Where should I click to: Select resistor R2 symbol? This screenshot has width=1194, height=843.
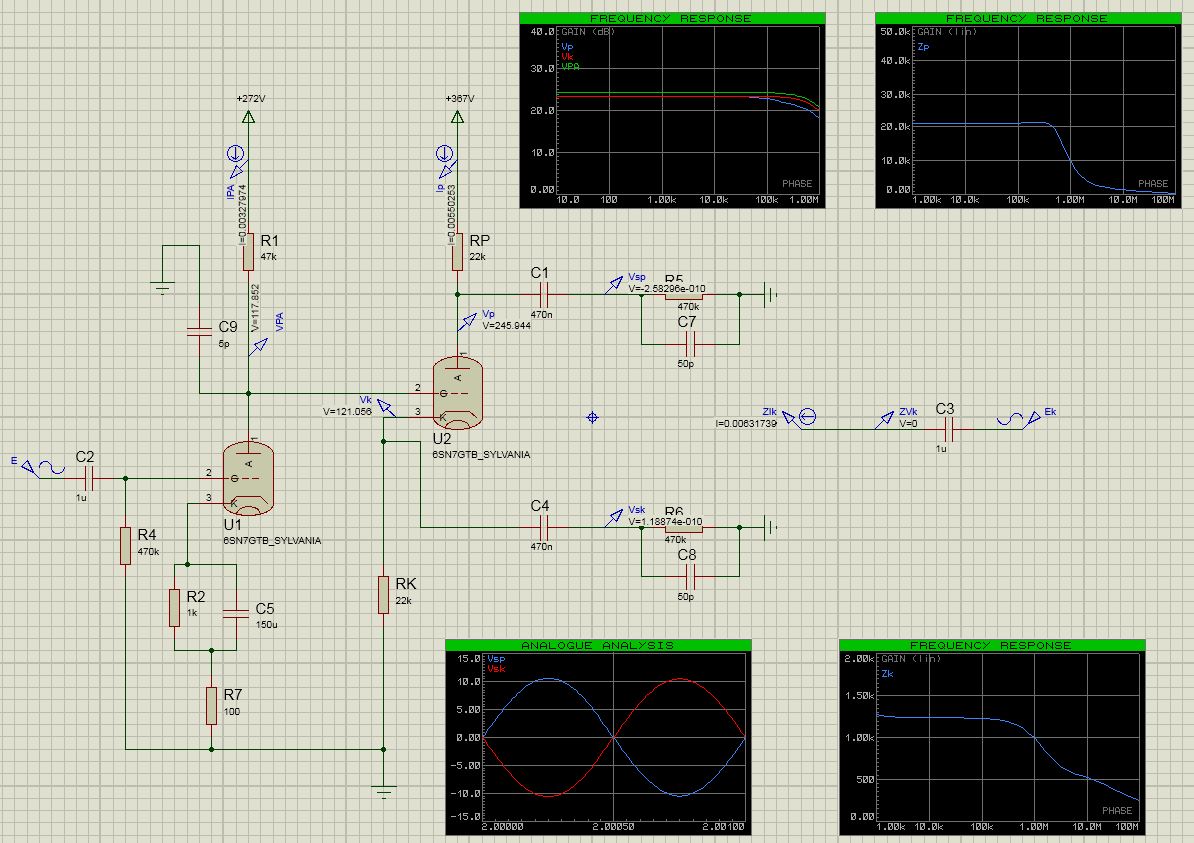[174, 608]
